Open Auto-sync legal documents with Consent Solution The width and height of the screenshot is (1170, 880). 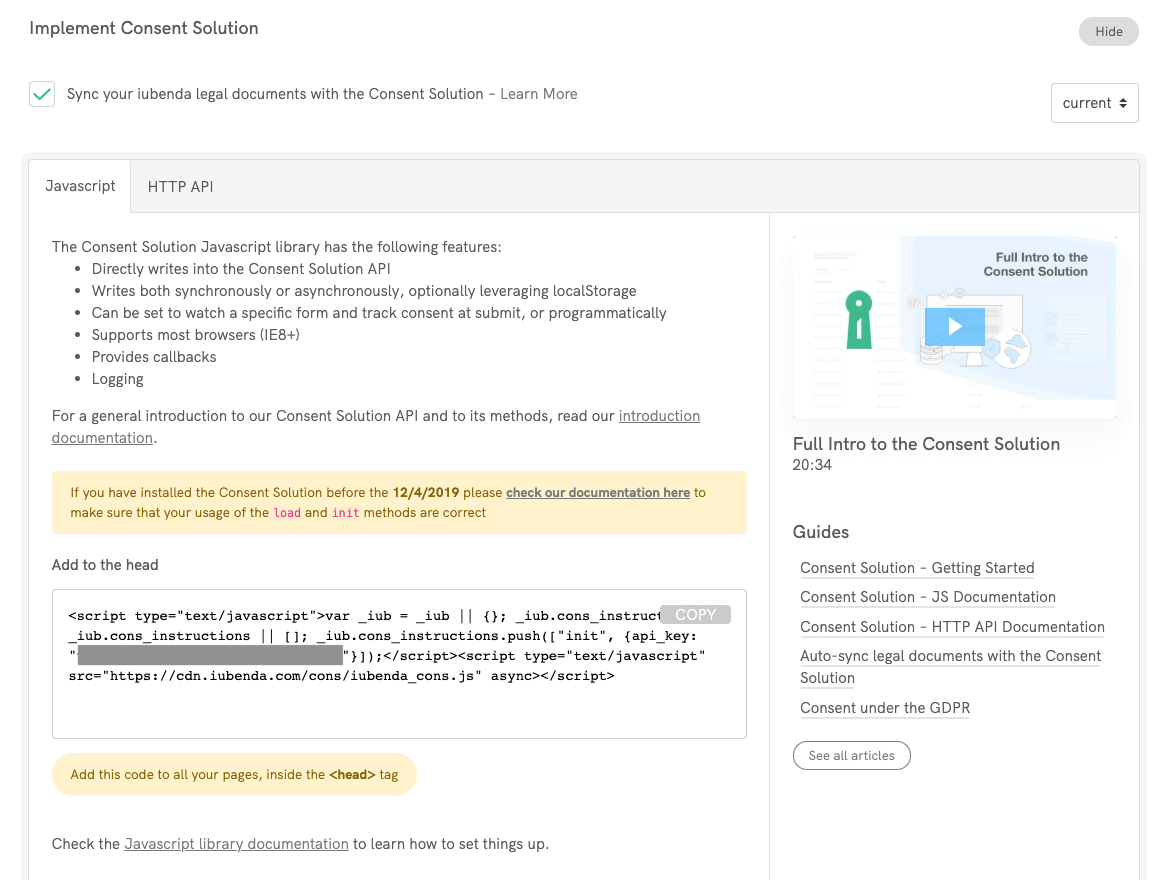coord(950,656)
